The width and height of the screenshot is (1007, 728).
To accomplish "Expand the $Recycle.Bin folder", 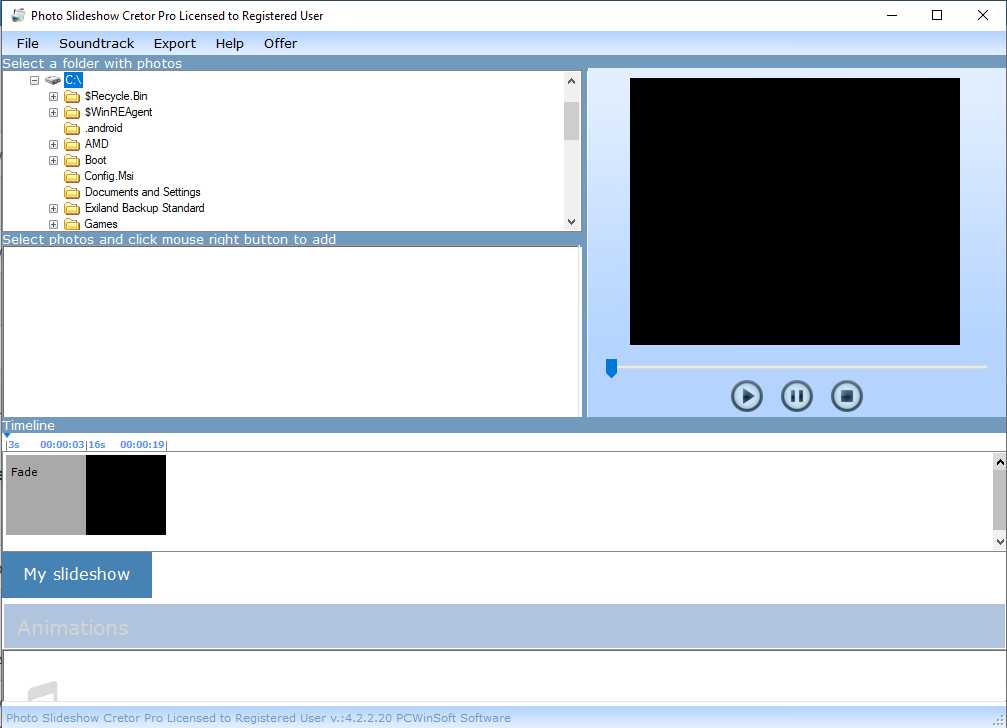I will tap(53, 96).
